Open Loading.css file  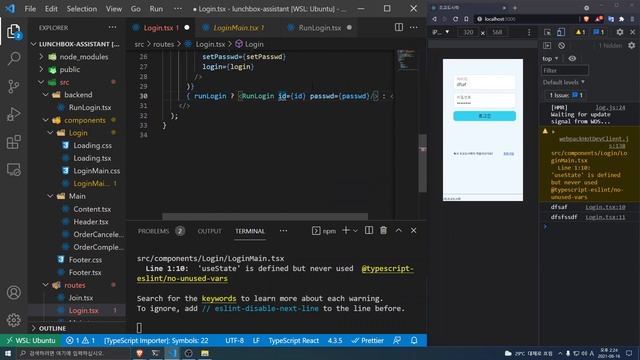click(92, 145)
